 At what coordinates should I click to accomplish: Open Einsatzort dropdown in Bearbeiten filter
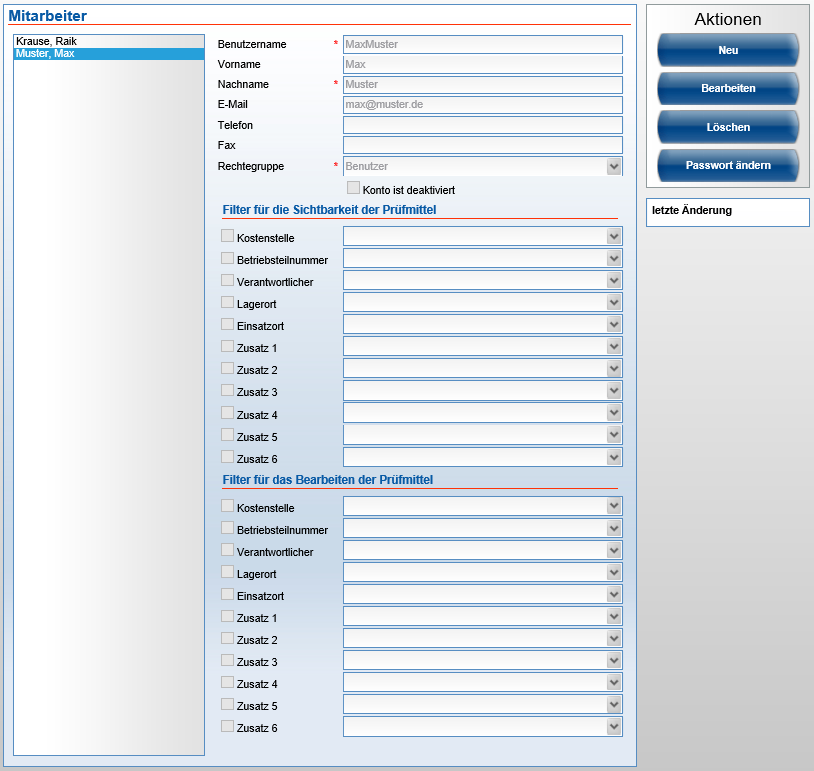[483, 594]
